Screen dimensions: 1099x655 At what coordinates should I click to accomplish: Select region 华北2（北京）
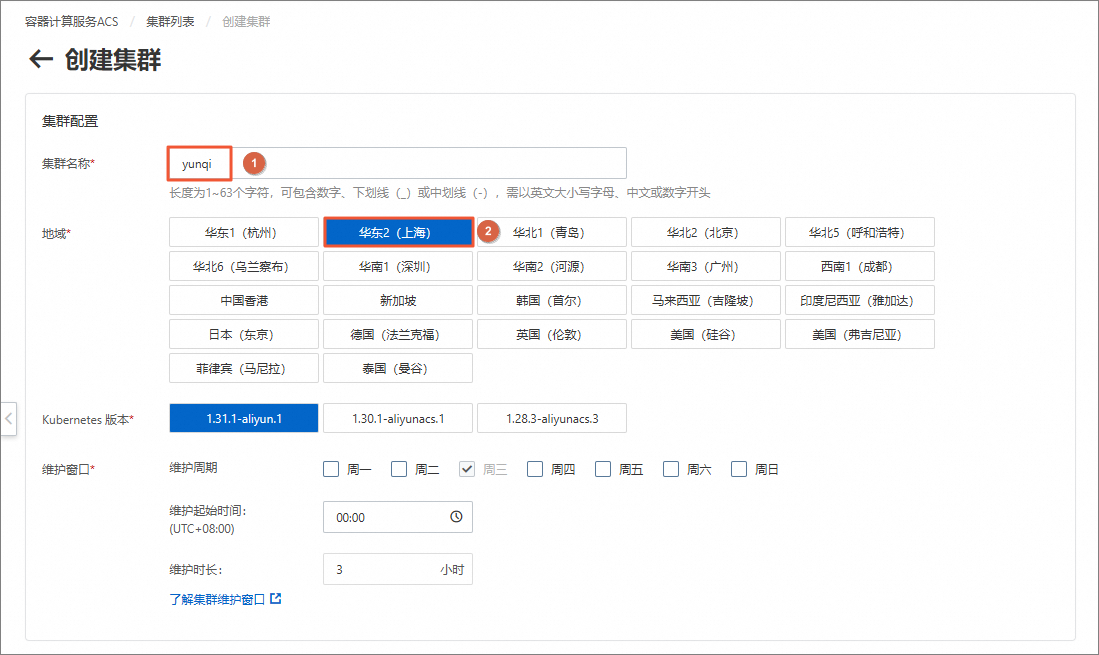point(706,233)
